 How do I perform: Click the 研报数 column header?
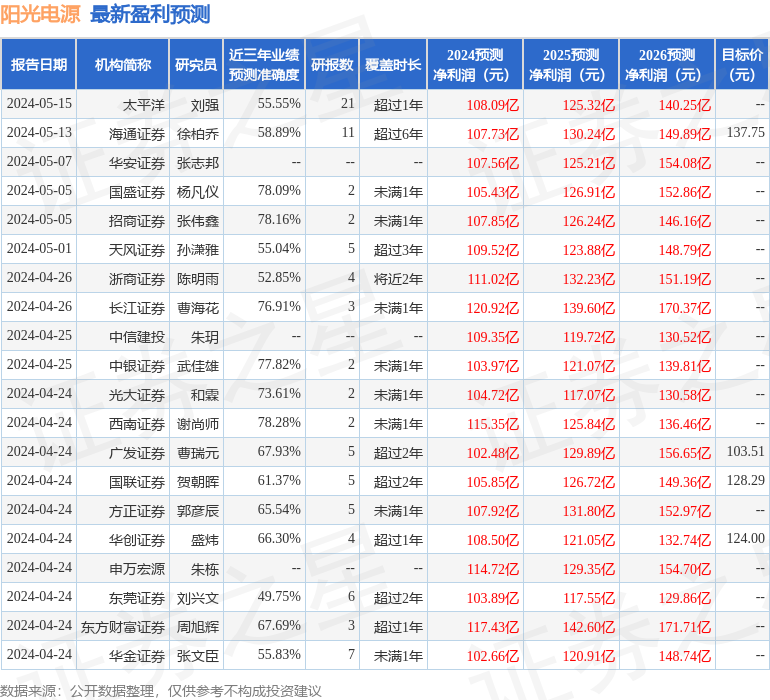[x=332, y=64]
